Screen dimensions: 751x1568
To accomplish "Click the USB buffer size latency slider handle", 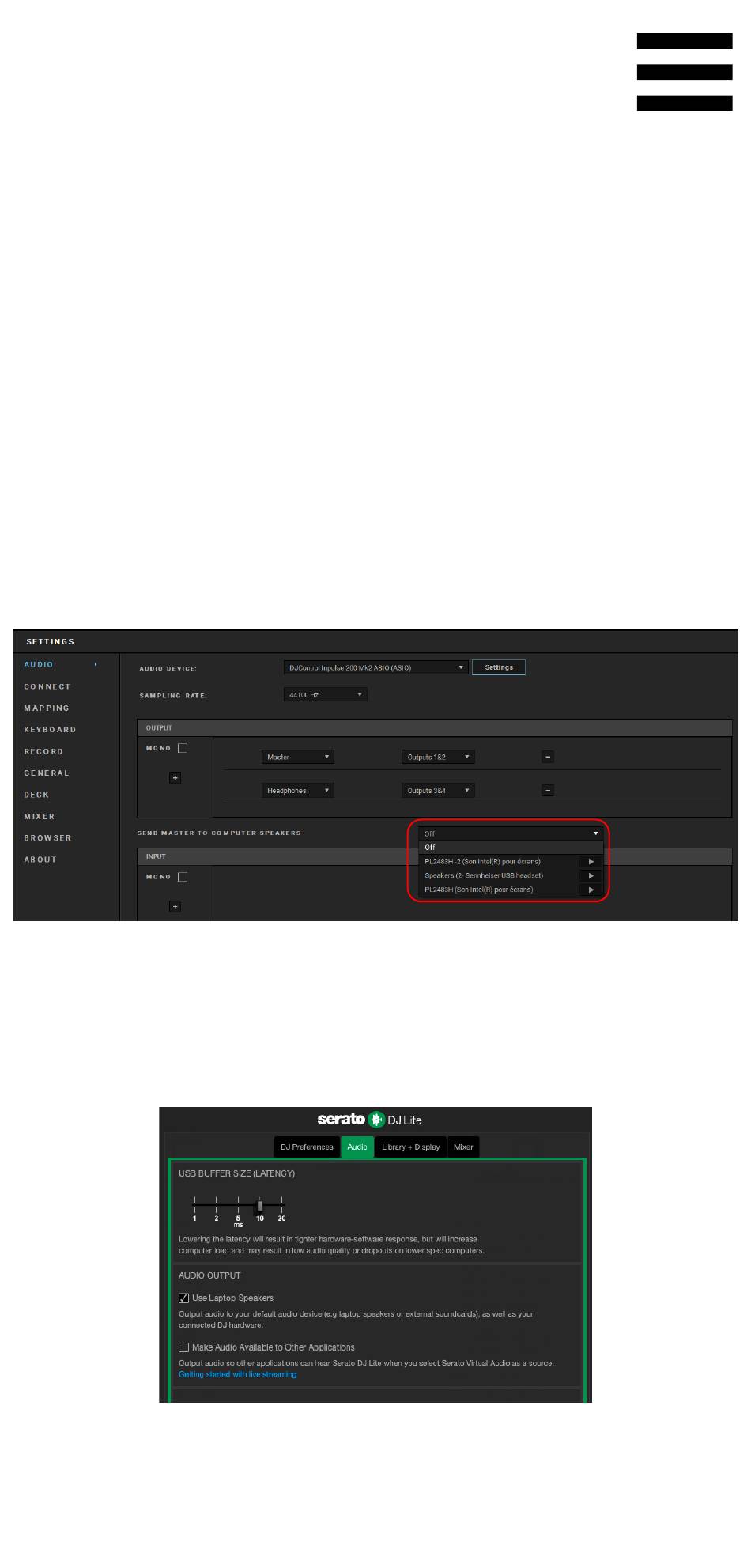I will [x=259, y=1206].
